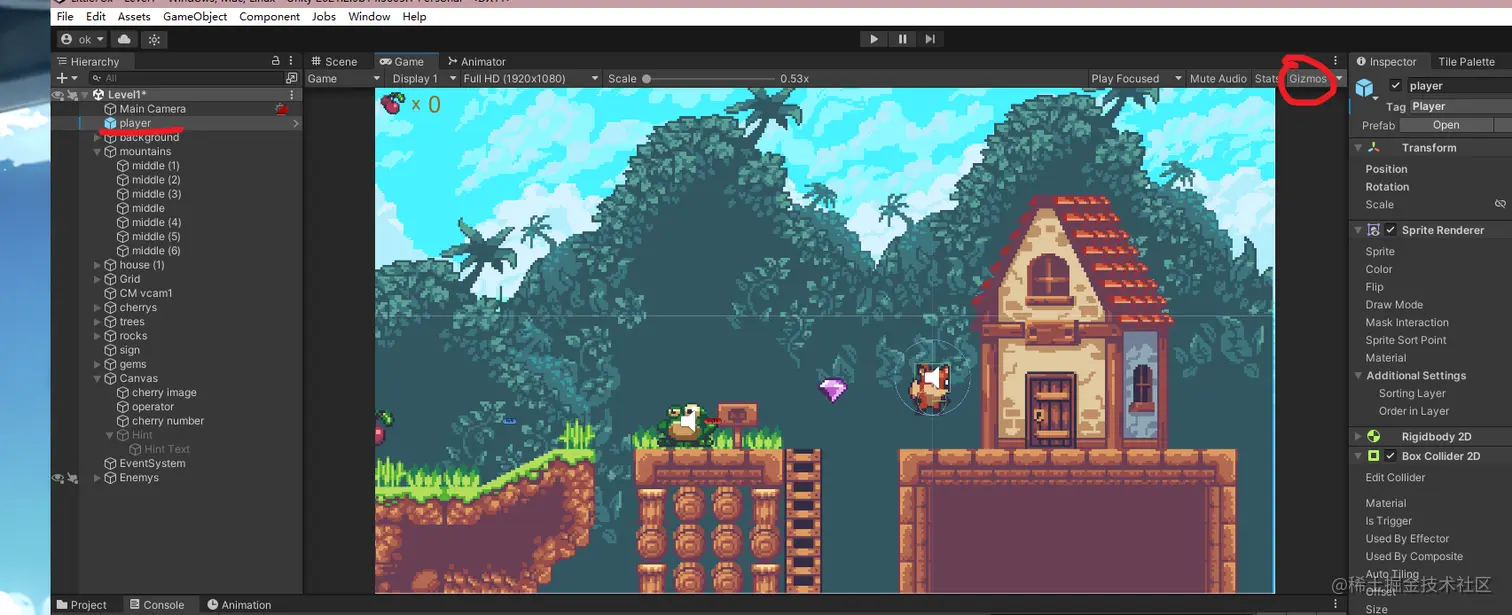The width and height of the screenshot is (1512, 615).
Task: Toggle scene visibility eye for Level1
Action: coord(58,95)
